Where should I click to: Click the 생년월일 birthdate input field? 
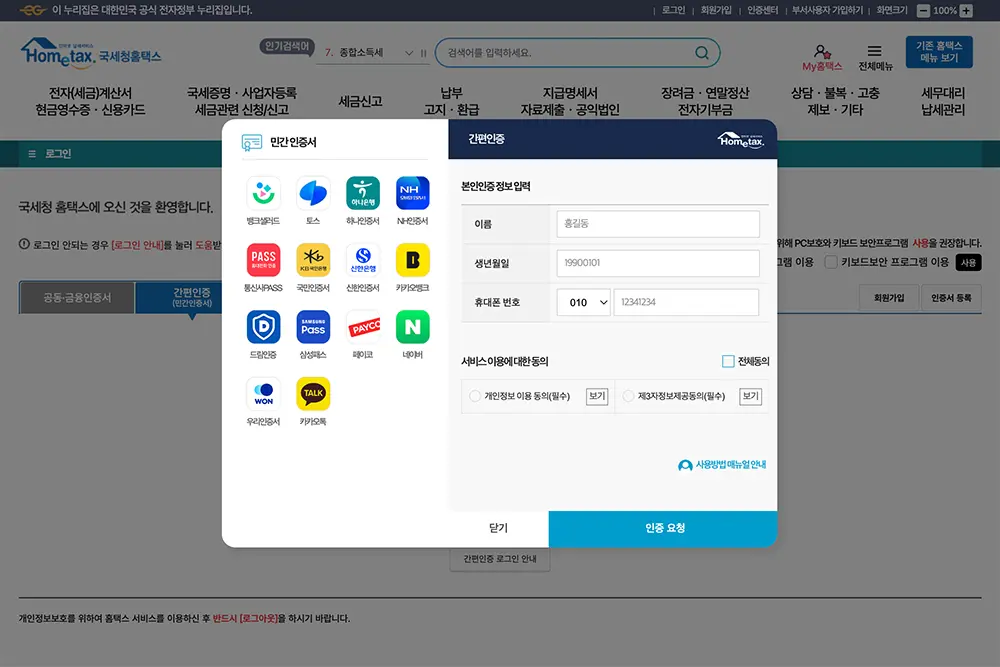[658, 262]
